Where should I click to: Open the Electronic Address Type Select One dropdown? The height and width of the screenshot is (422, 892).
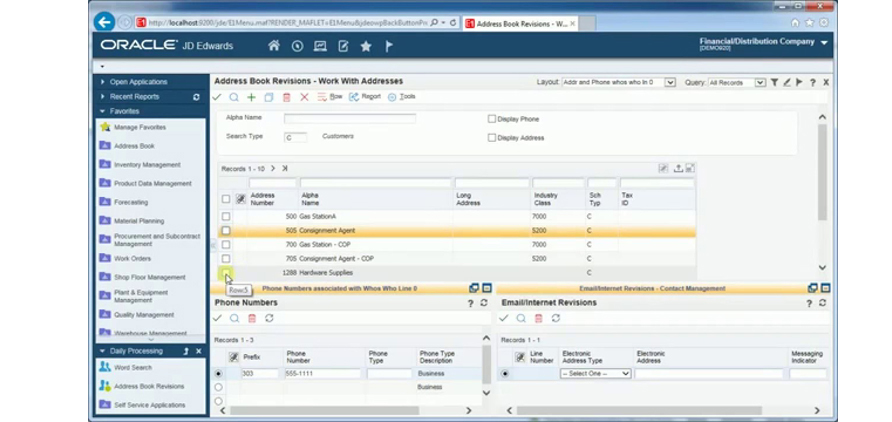(x=596, y=374)
